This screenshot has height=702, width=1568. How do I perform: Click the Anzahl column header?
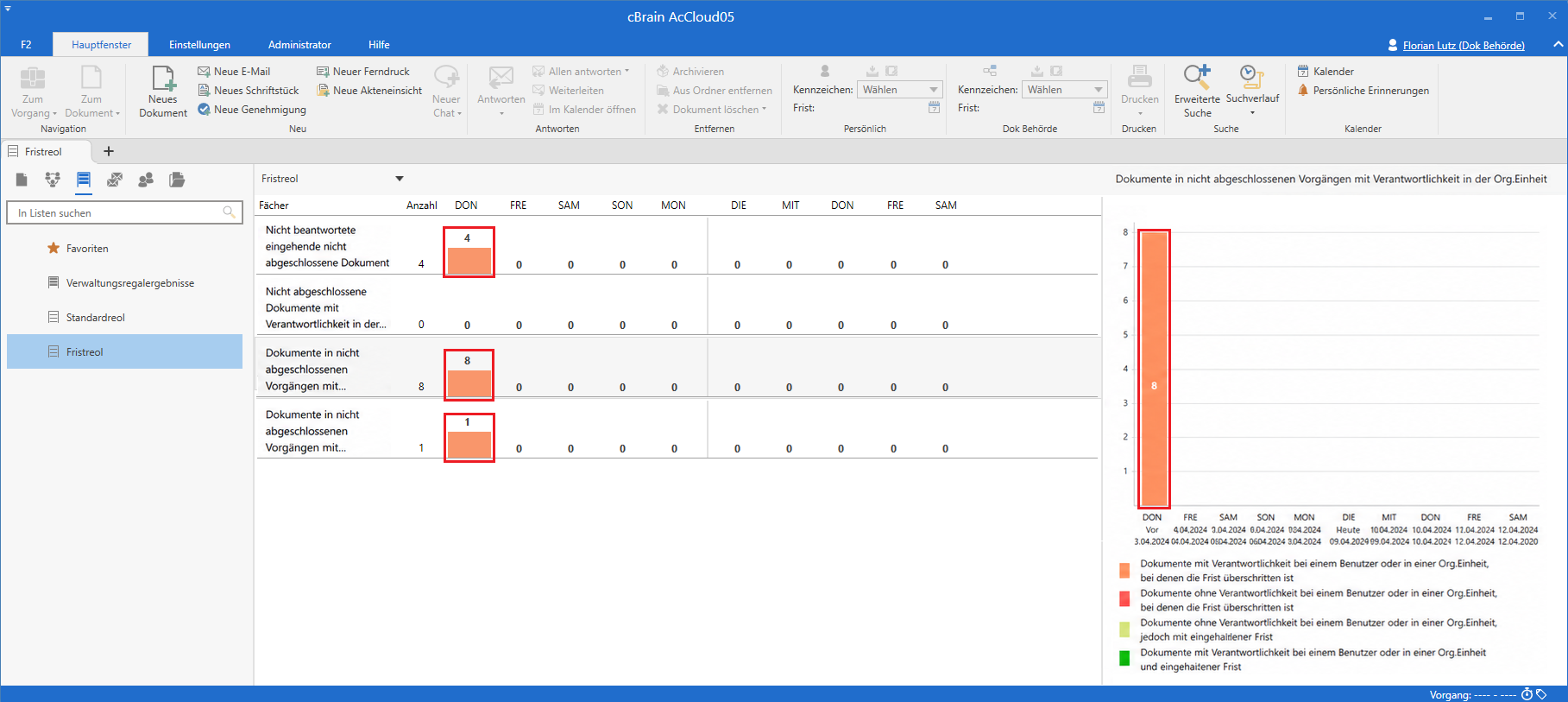click(x=421, y=206)
